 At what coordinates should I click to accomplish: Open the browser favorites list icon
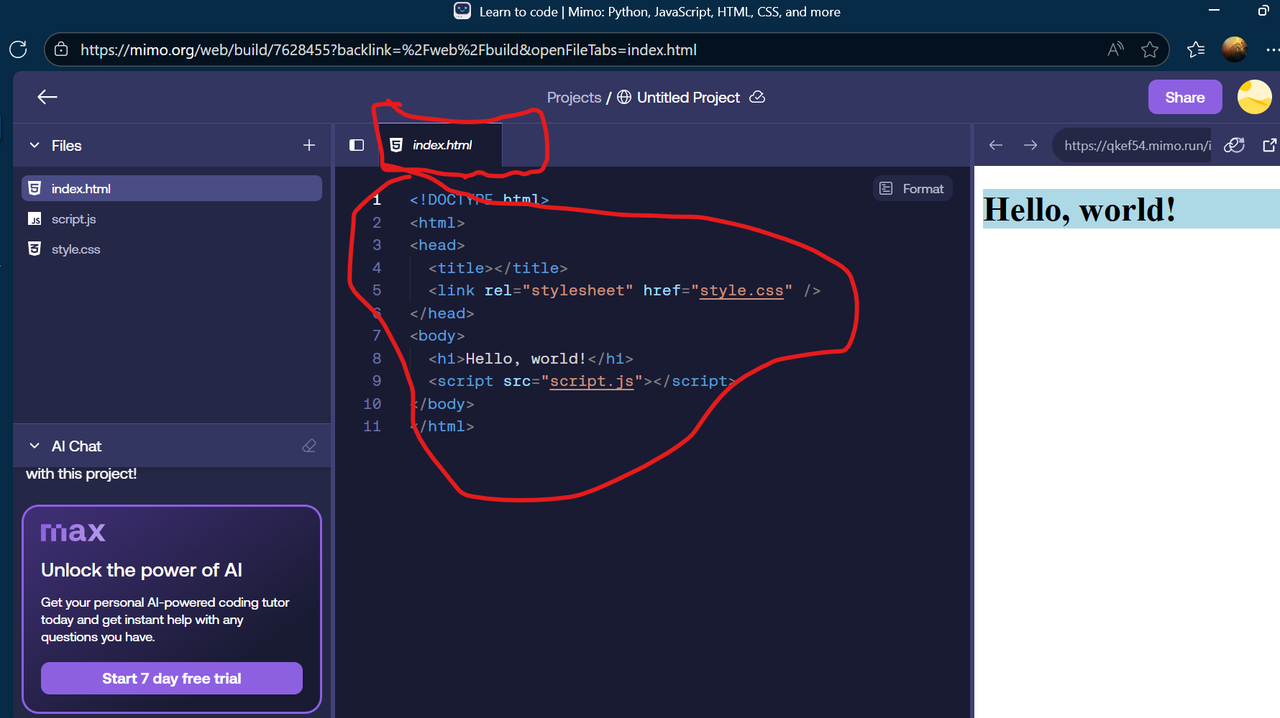point(1195,49)
